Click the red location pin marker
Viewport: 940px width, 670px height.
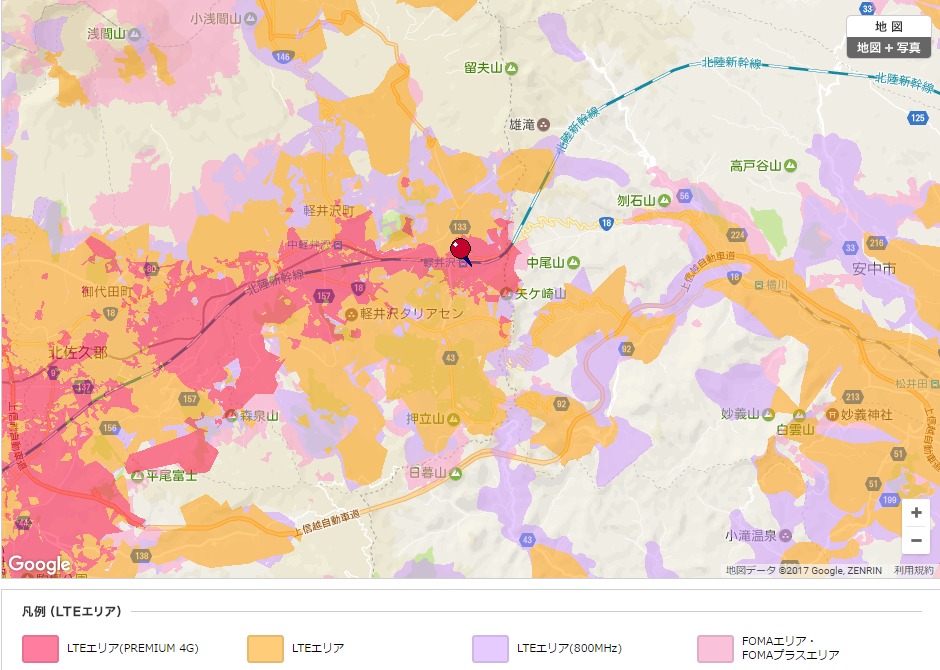coord(460,249)
